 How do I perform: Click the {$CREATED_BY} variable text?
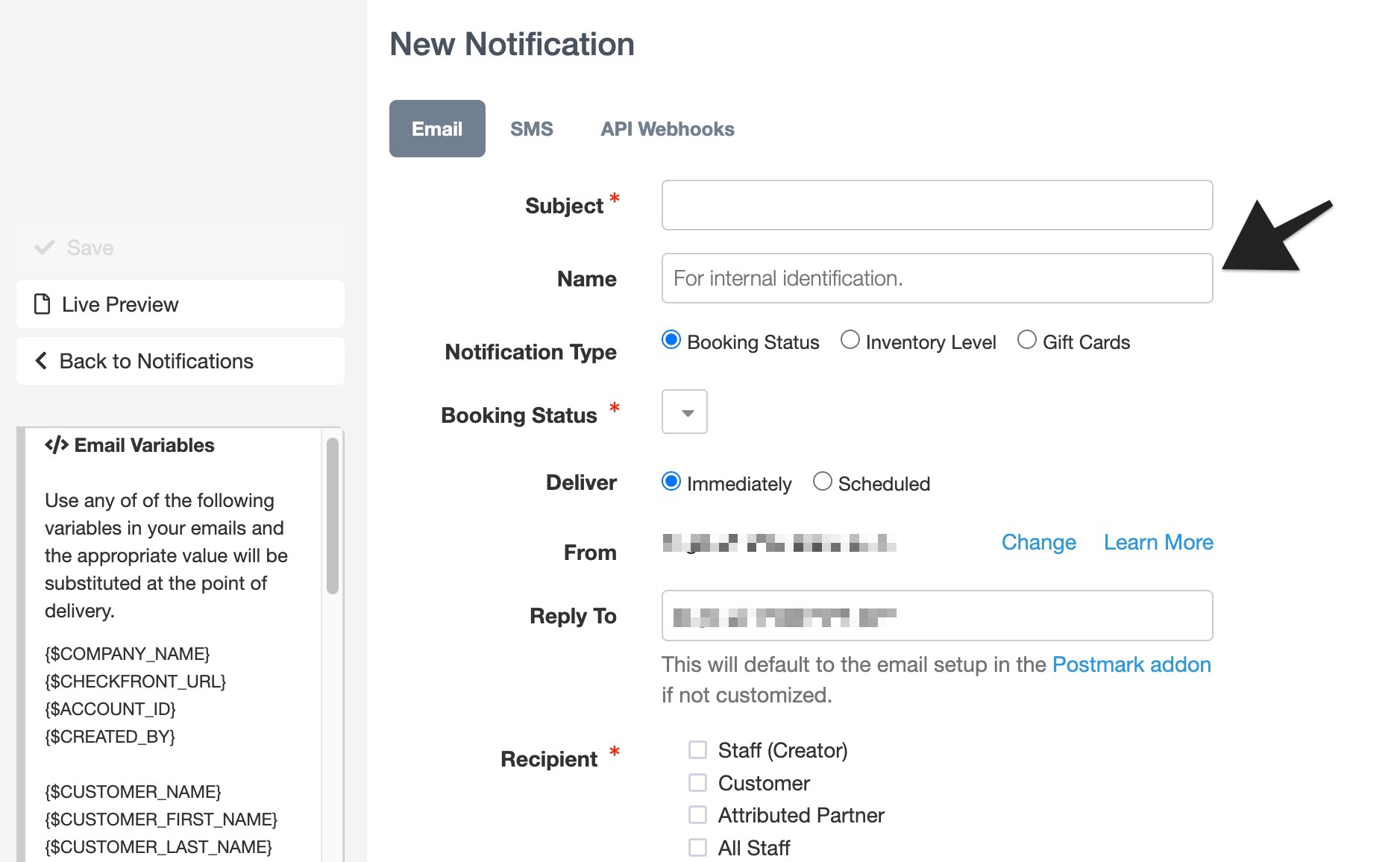pos(110,737)
